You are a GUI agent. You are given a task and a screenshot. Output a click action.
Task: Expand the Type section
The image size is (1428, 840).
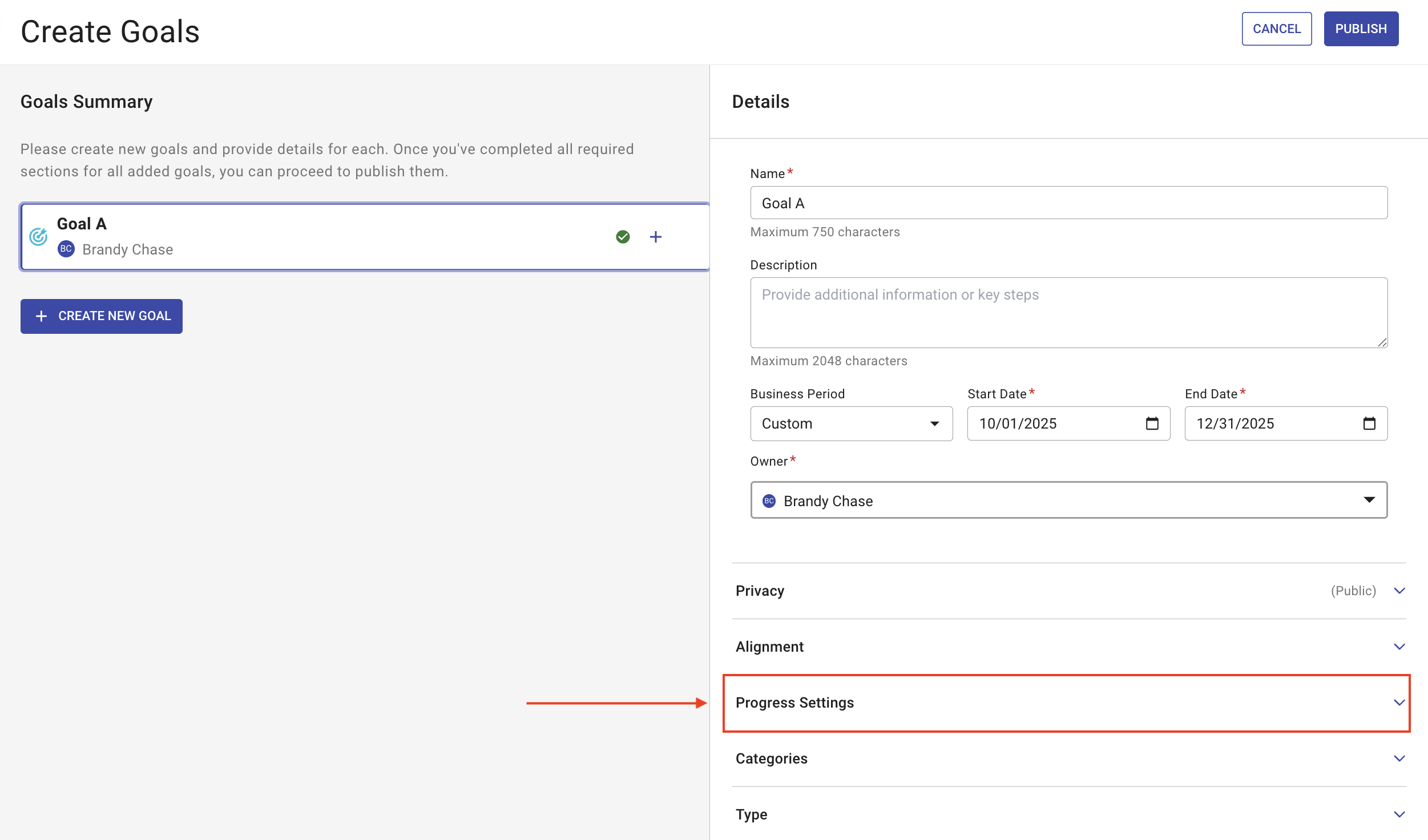point(1399,814)
